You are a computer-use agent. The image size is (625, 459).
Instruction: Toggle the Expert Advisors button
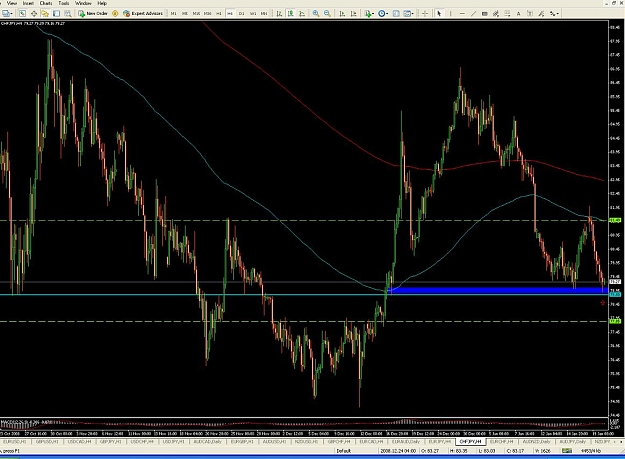click(x=143, y=14)
